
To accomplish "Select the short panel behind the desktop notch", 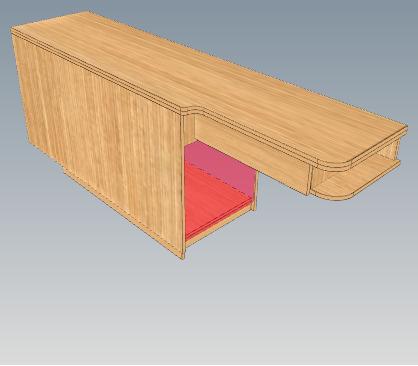I will 189,129.
